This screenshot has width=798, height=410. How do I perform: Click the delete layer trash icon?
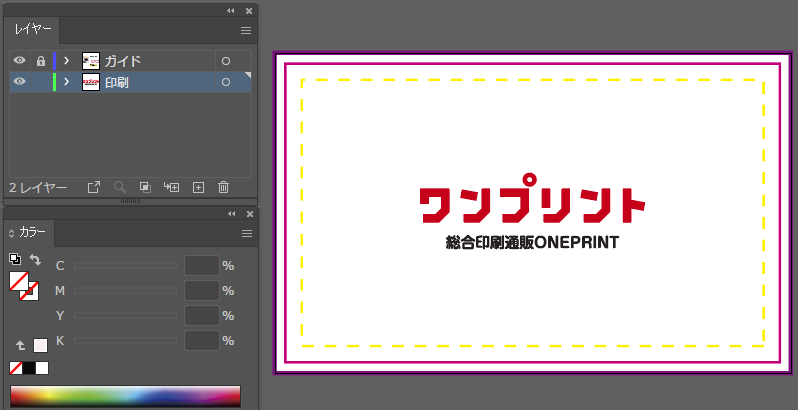coord(224,187)
